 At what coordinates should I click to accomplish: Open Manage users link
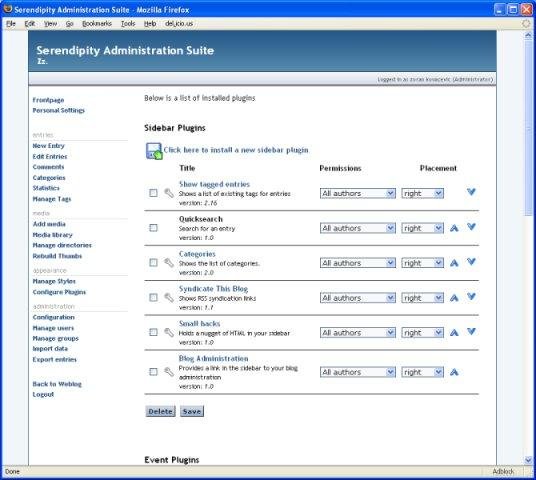tap(53, 328)
